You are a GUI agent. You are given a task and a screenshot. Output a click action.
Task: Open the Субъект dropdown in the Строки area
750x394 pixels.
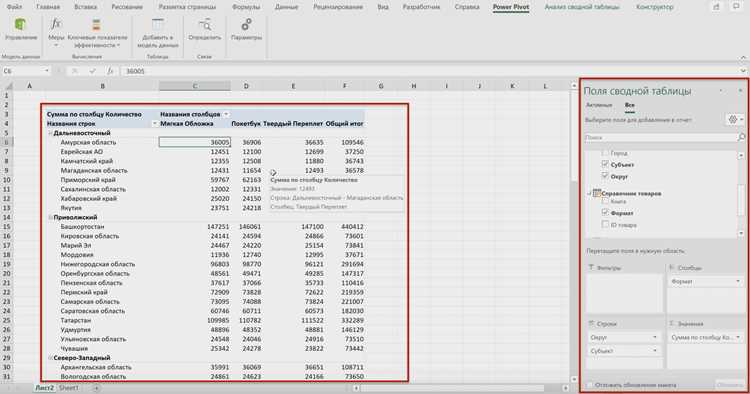click(654, 350)
